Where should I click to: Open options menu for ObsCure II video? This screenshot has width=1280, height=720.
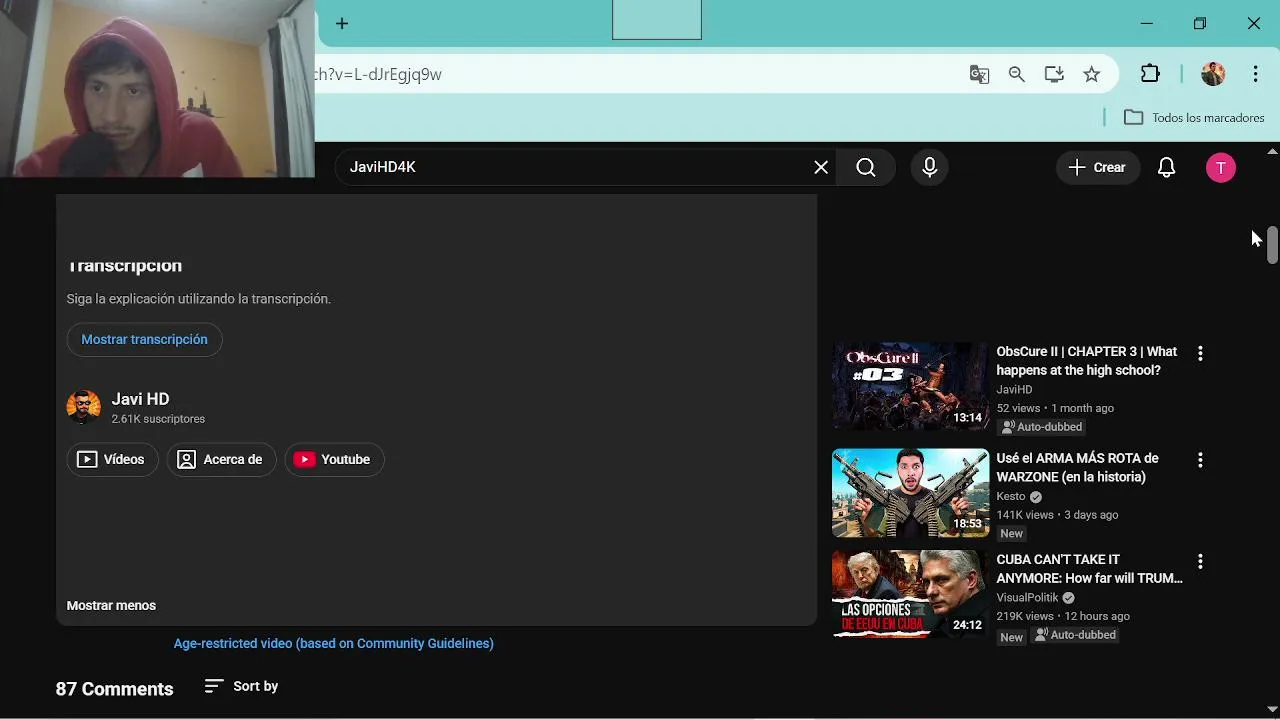coord(1200,353)
